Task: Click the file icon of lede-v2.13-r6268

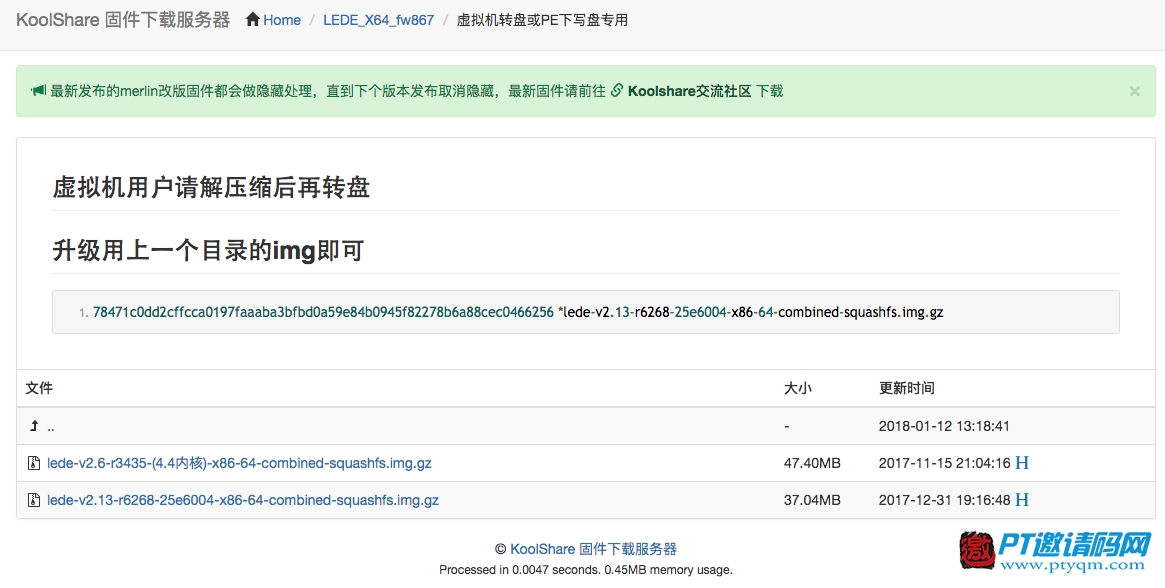Action: tap(33, 500)
